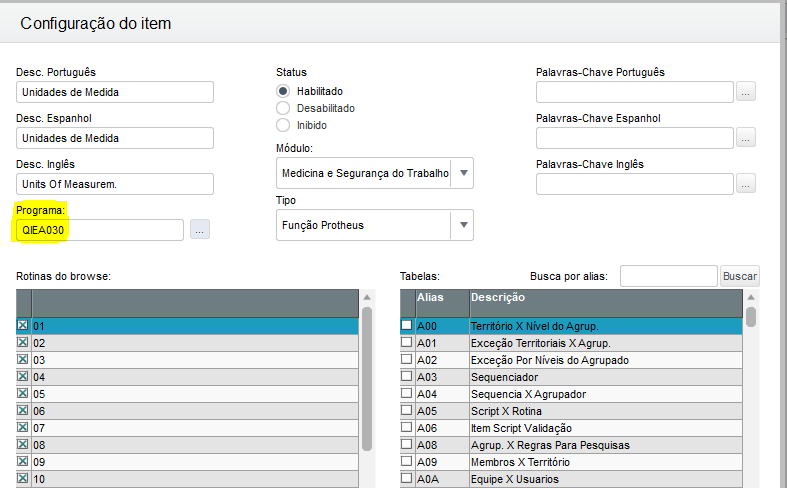
Task: Uncheck the routine 10 checkbox
Action: pos(23,478)
